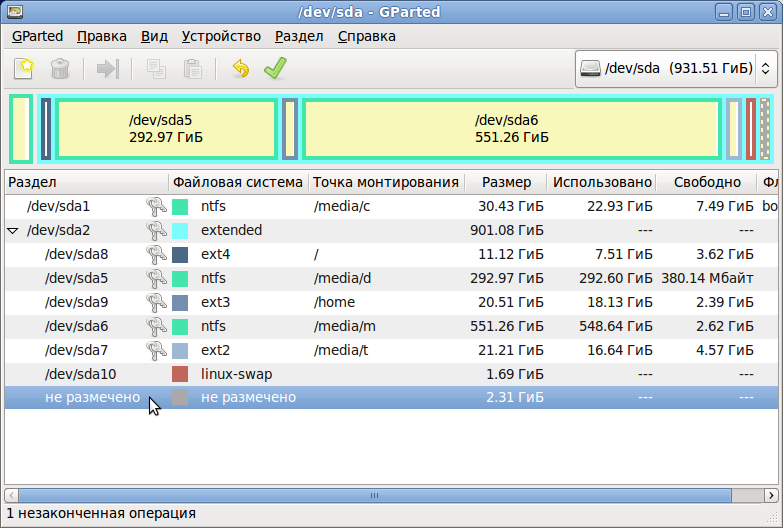This screenshot has height=528, width=783.
Task: Open the Справка menu
Action: (x=367, y=36)
